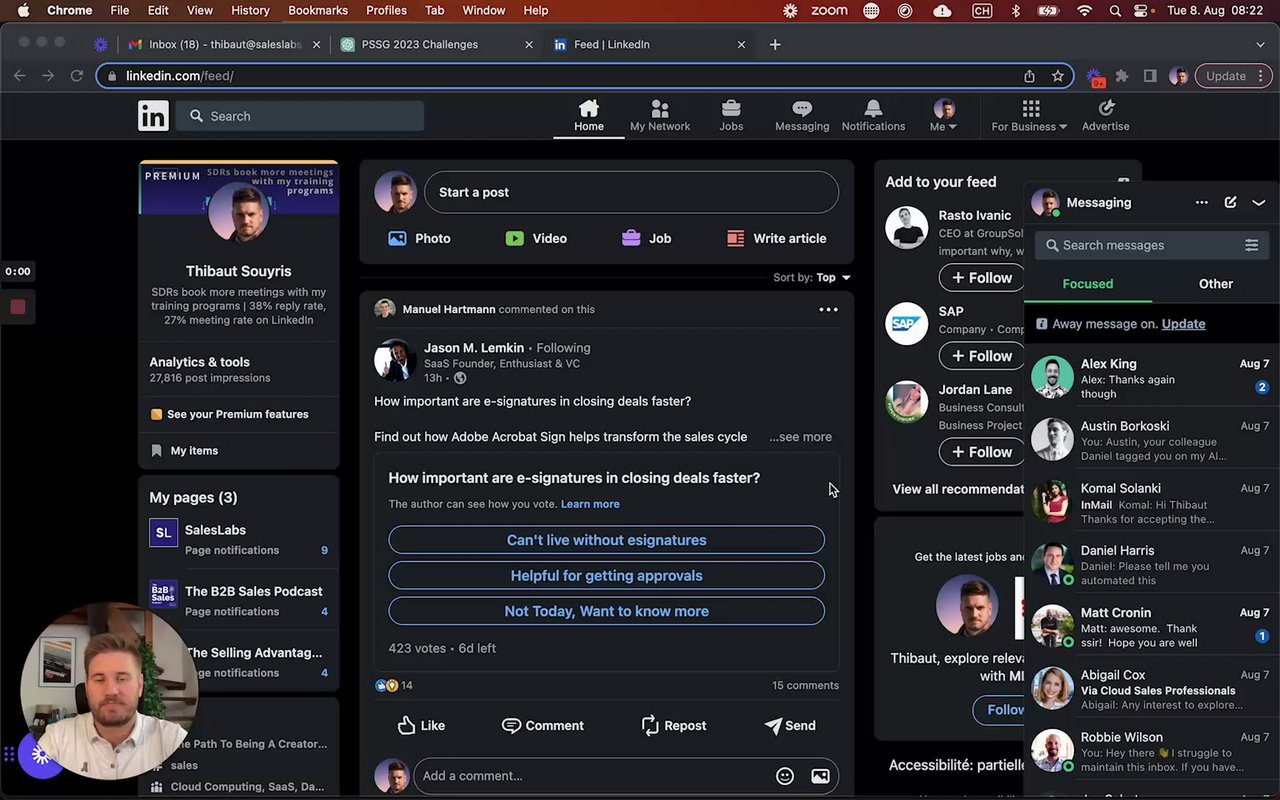Update the away message
The image size is (1280, 800).
pyautogui.click(x=1183, y=324)
